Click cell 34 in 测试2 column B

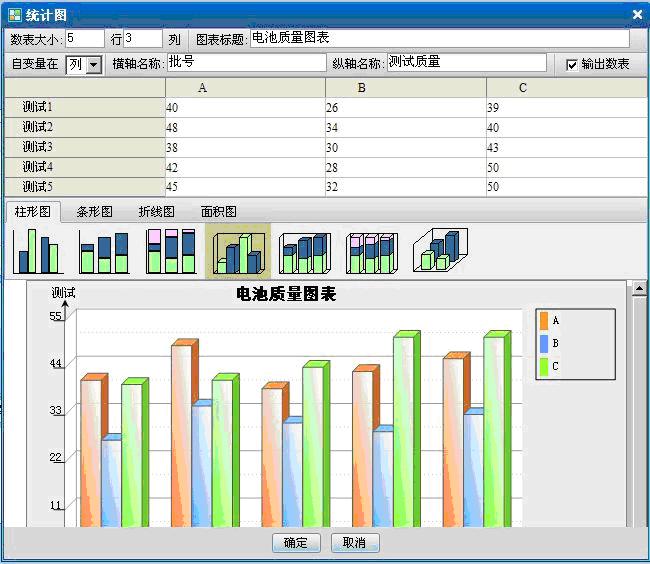coord(405,128)
